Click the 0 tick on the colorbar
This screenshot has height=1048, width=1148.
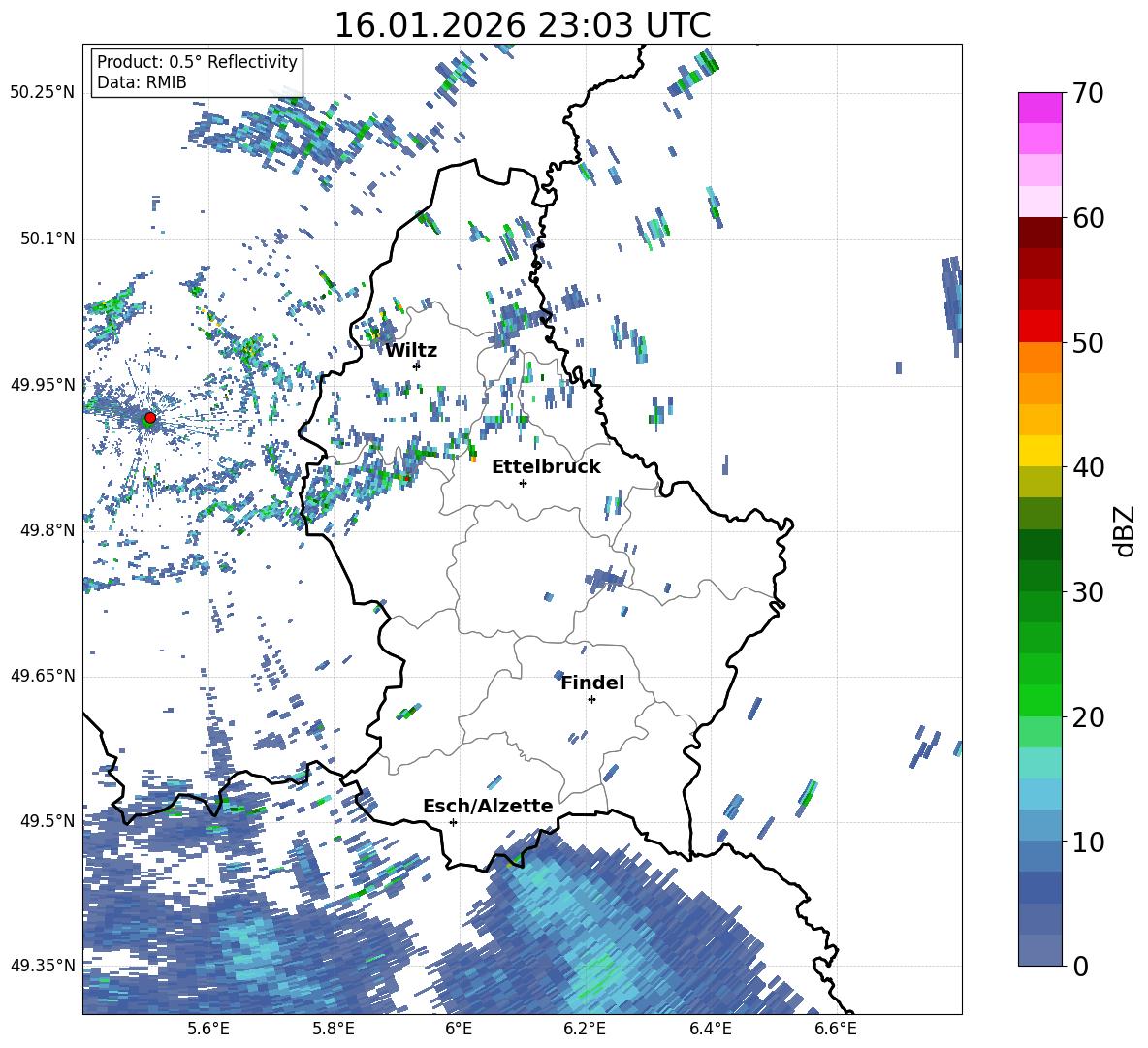click(x=1080, y=966)
